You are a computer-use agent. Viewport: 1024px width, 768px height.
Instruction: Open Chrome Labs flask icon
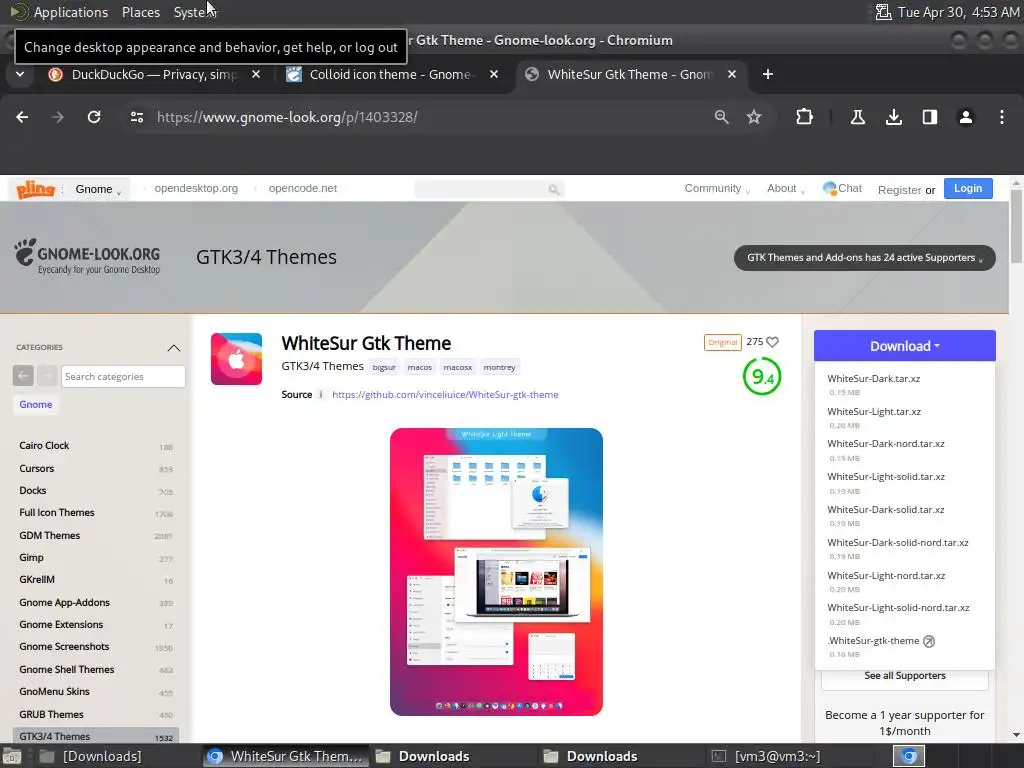857,117
